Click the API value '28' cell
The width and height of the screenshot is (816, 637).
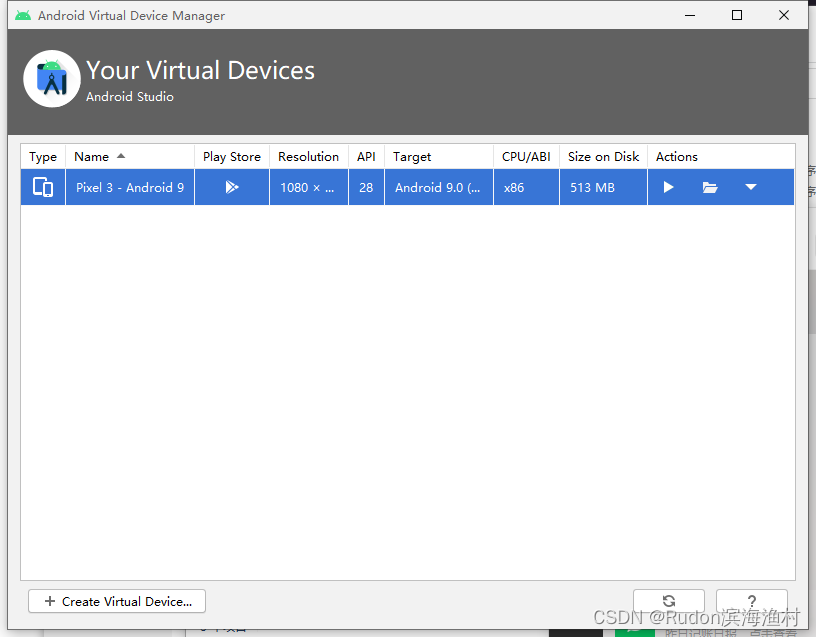[366, 187]
